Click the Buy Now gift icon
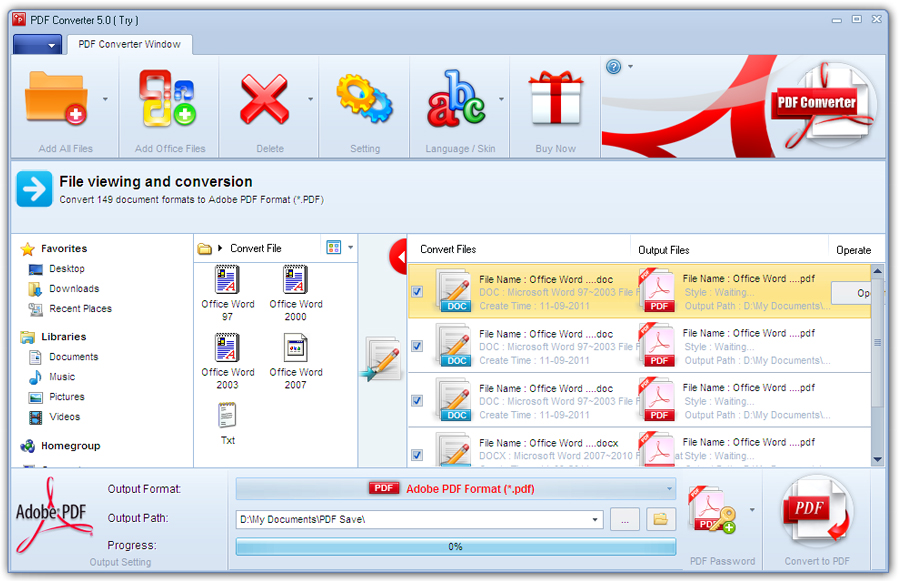Viewport: 900px width, 581px height. click(x=555, y=98)
